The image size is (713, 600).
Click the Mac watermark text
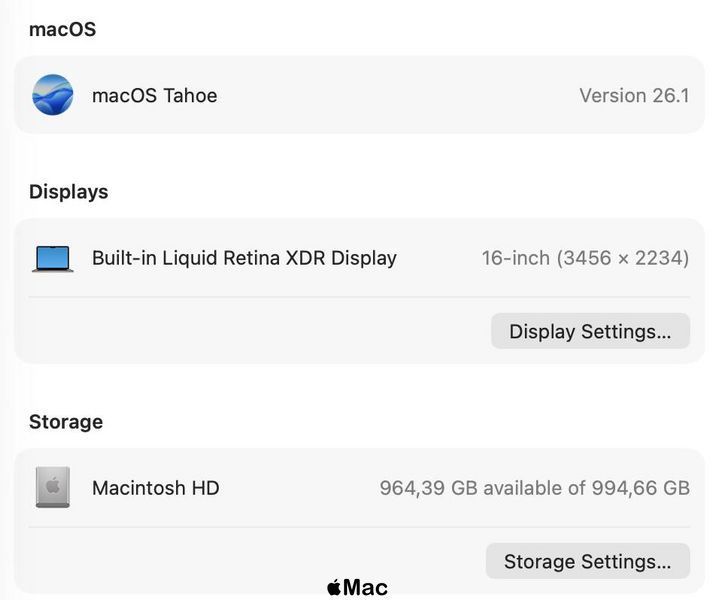coord(366,587)
